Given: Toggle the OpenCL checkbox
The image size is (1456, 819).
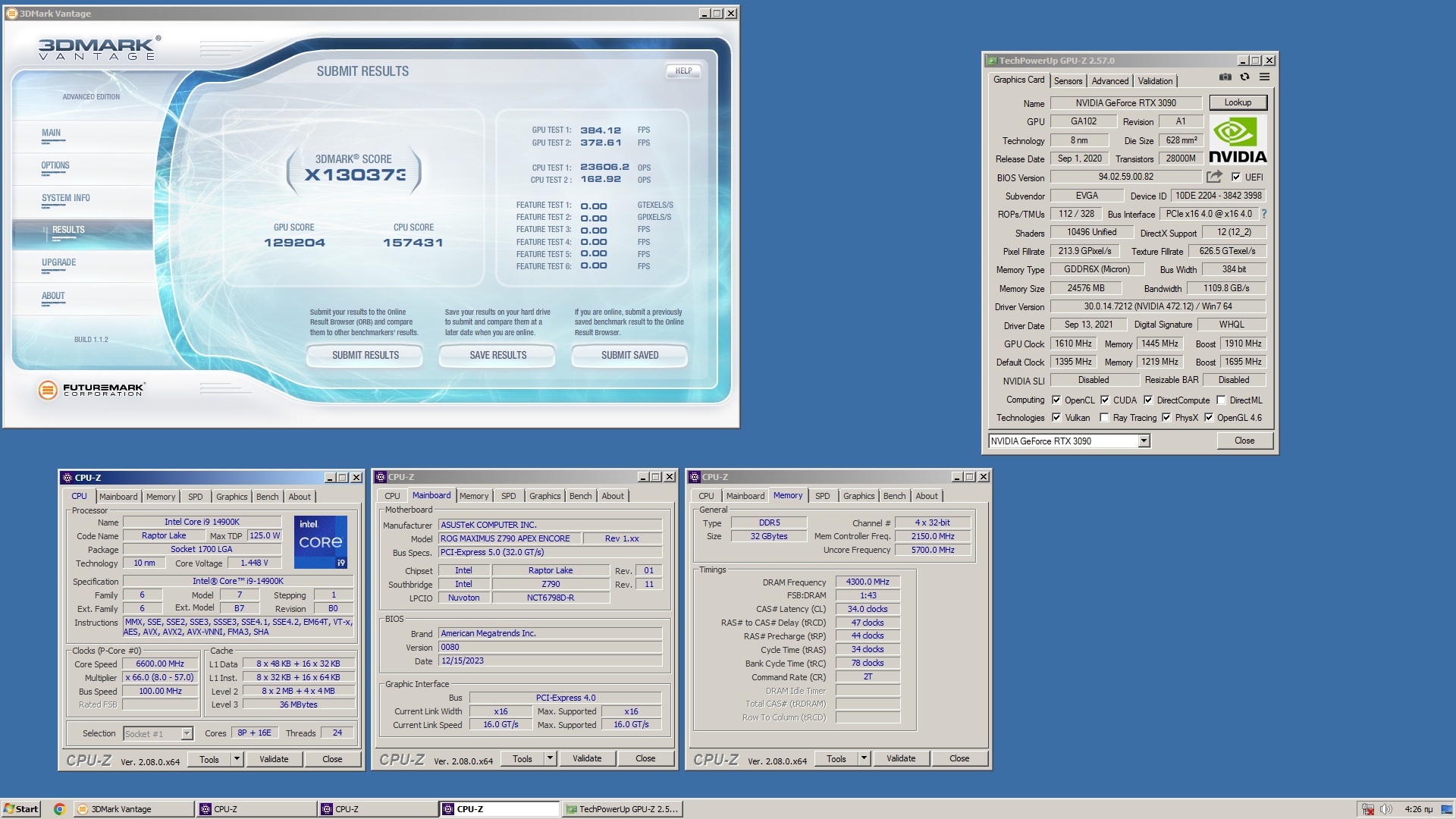Looking at the screenshot, I should pos(1056,400).
